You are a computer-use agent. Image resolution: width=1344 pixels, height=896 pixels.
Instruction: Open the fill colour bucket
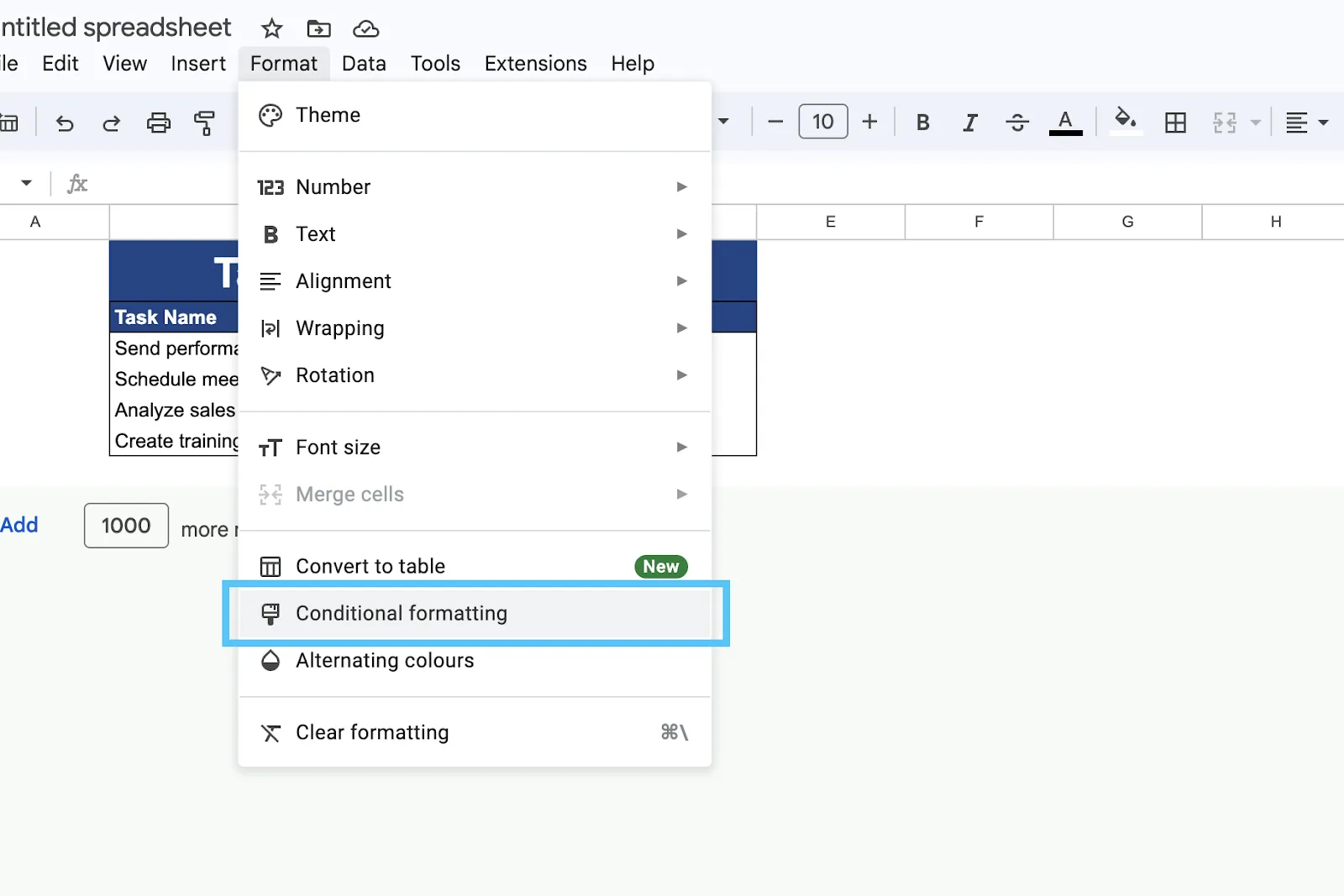point(1125,120)
